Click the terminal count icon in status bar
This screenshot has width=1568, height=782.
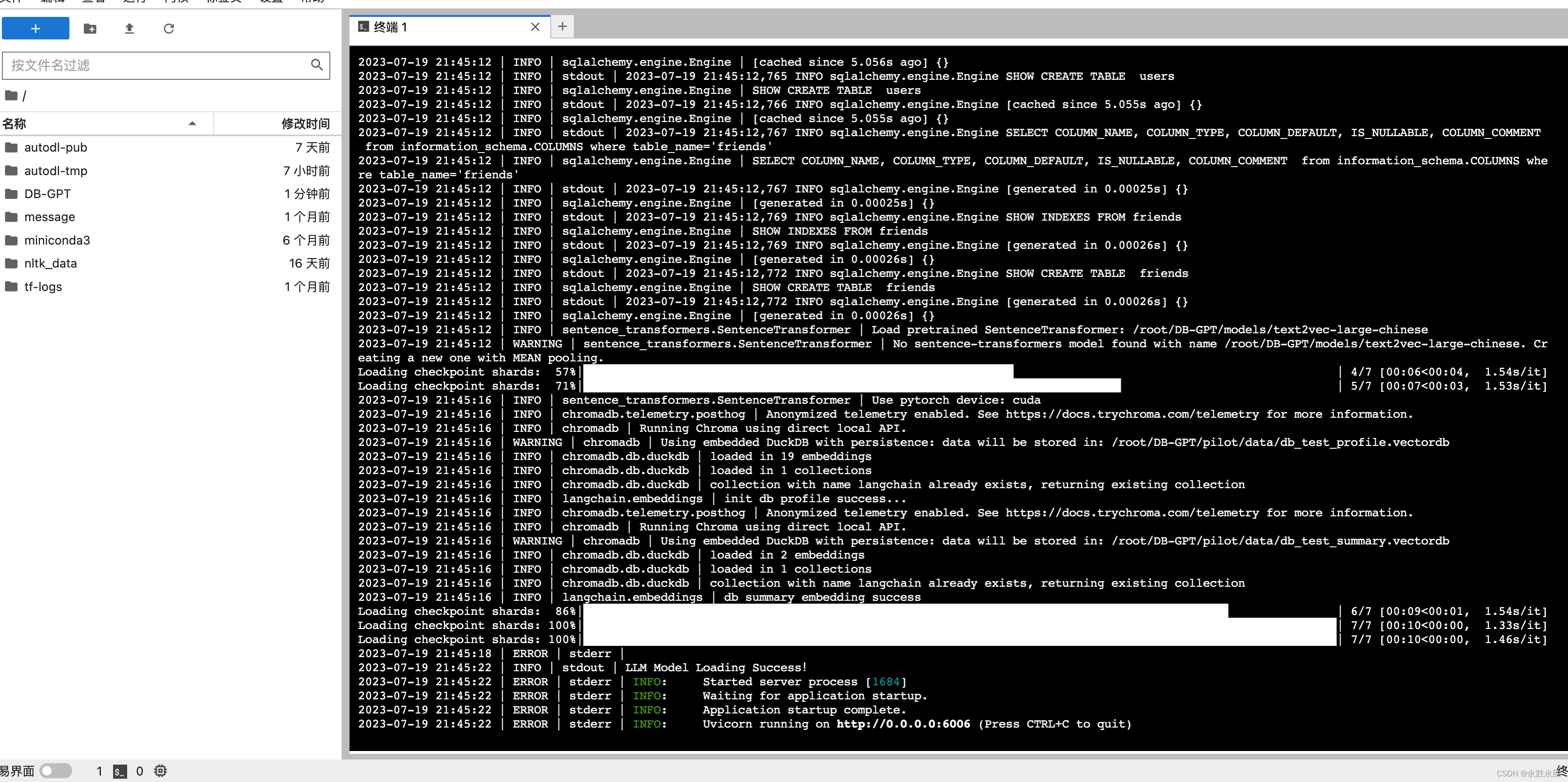coord(120,771)
